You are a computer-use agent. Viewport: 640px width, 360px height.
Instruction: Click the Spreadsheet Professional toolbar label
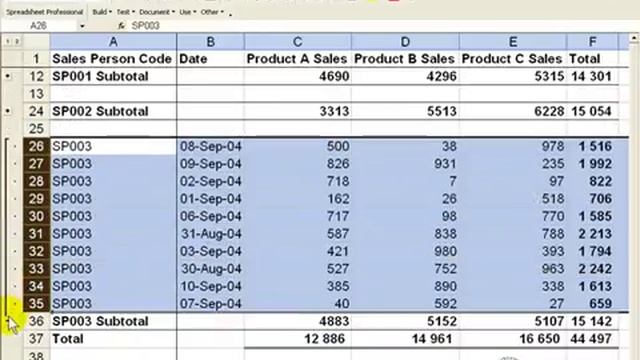[44, 12]
